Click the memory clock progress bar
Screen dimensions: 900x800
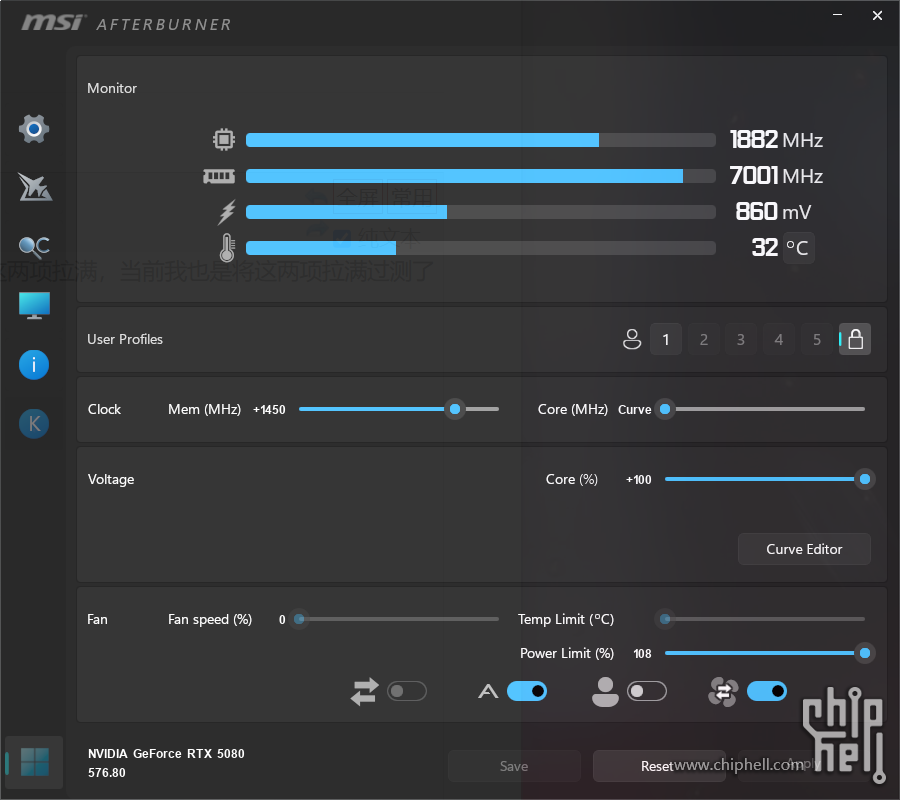tap(481, 176)
